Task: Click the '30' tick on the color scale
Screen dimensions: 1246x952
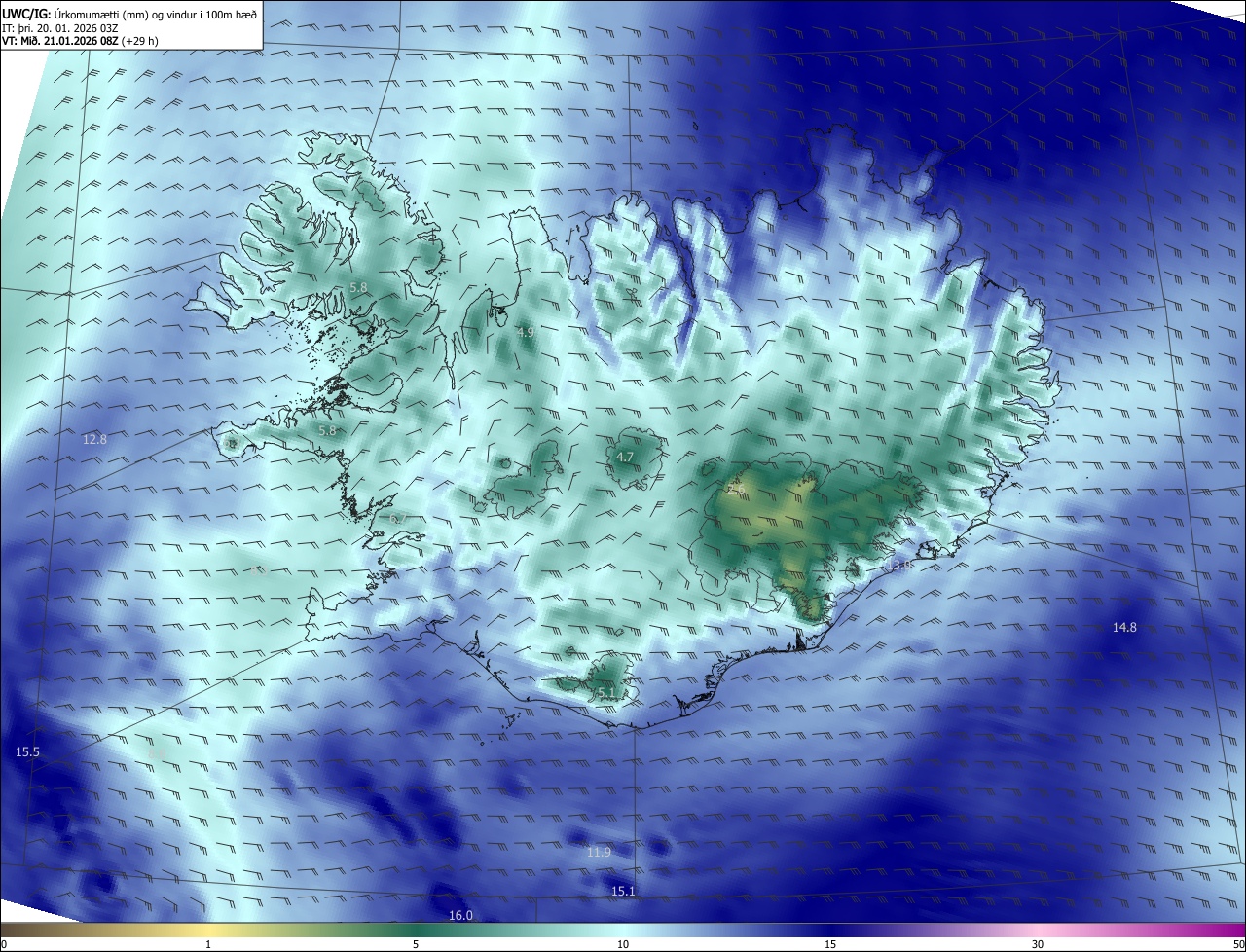Action: point(1038,944)
